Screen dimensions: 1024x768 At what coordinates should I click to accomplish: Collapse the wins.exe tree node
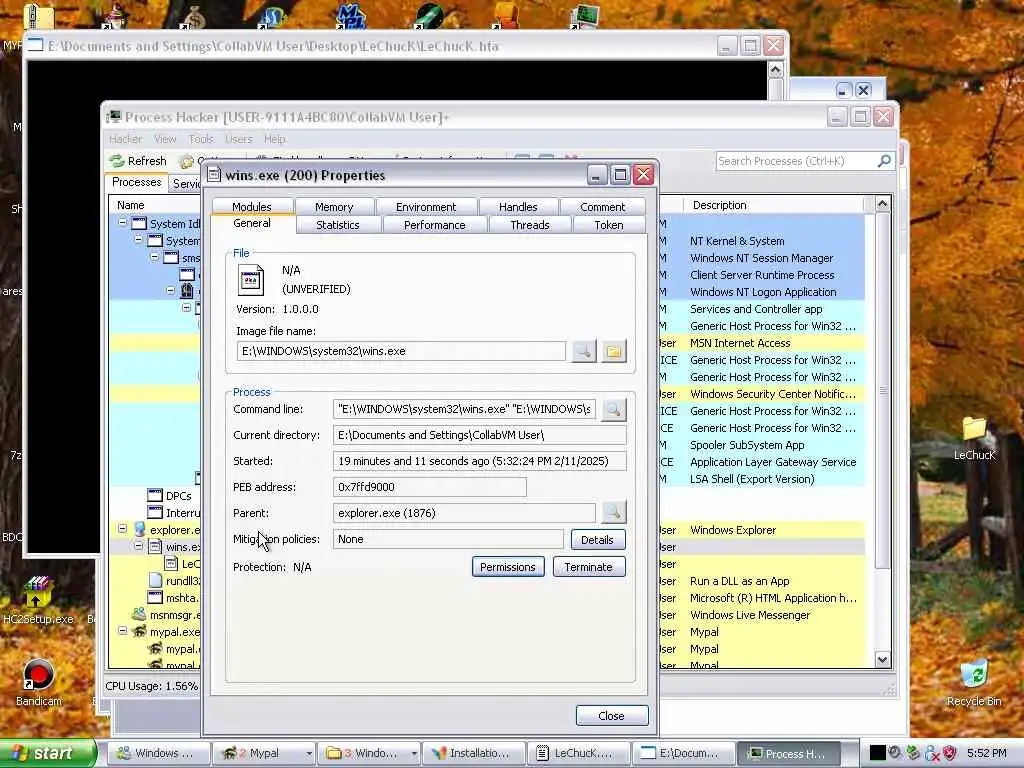coord(138,546)
